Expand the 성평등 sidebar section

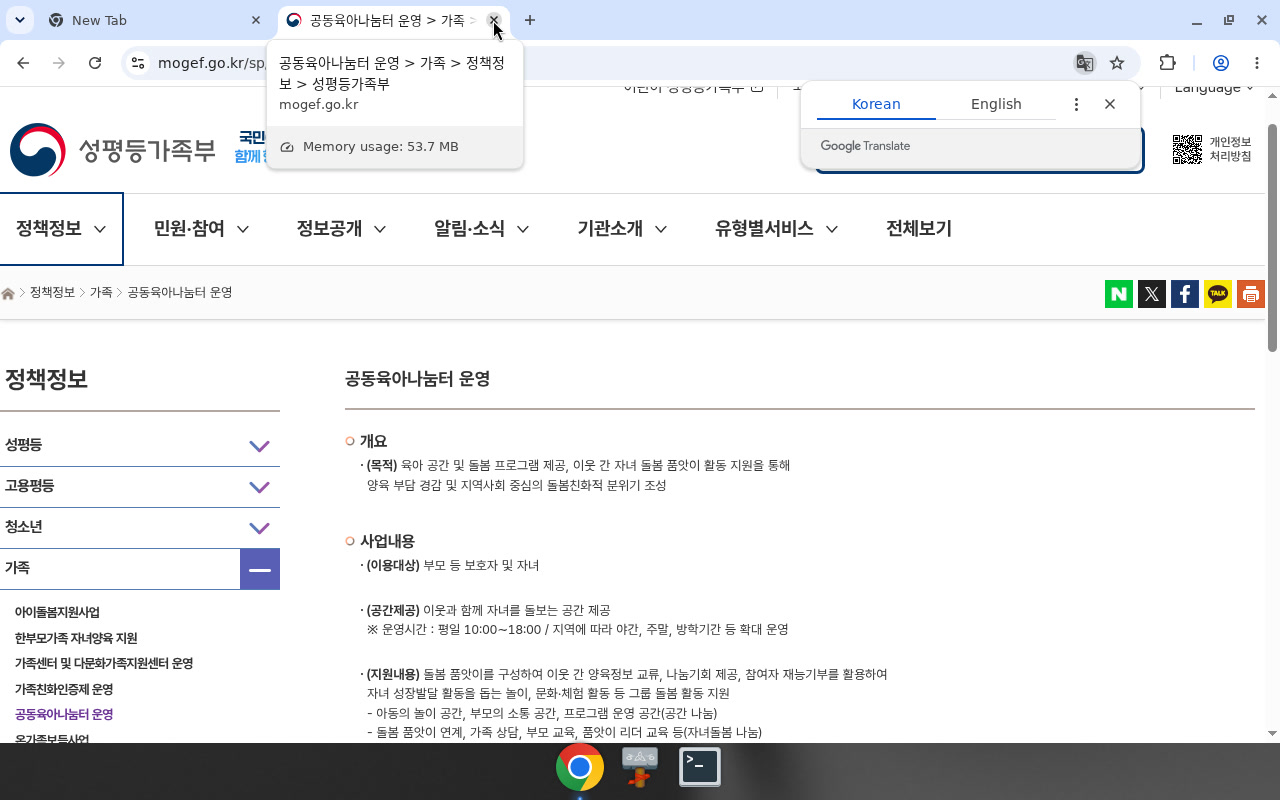pyautogui.click(x=259, y=446)
